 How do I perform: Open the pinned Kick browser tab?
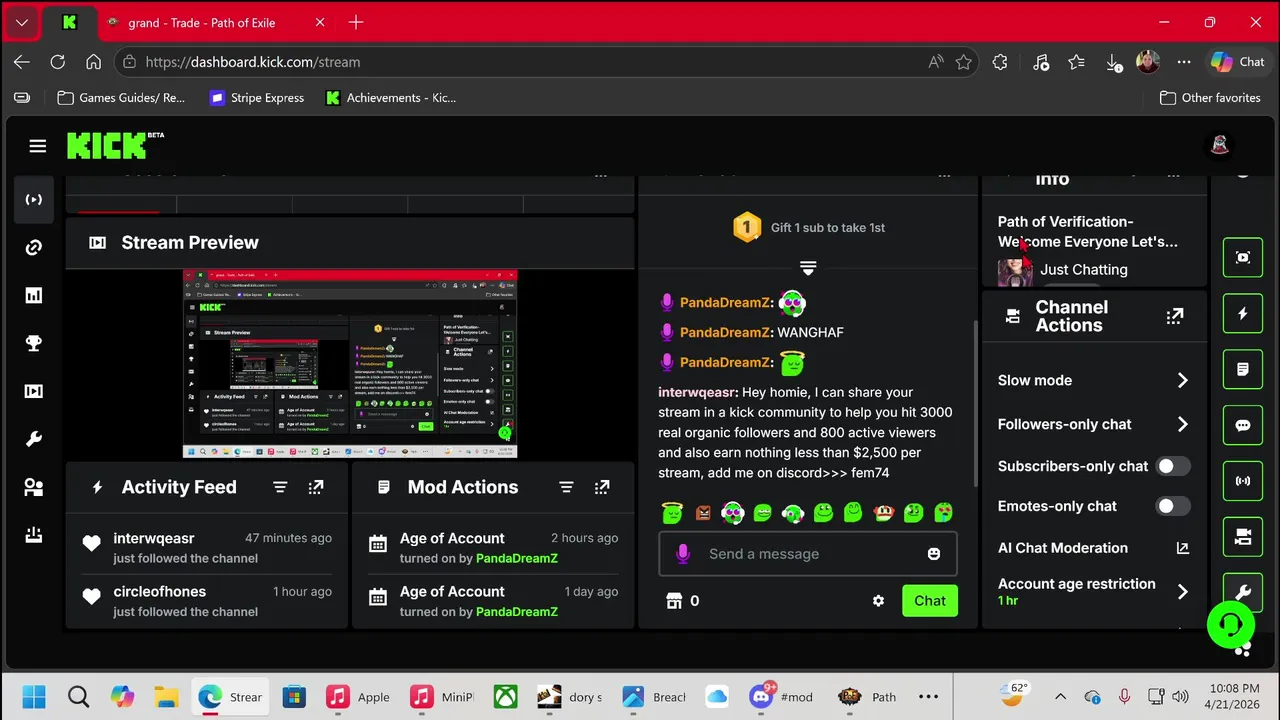click(69, 22)
